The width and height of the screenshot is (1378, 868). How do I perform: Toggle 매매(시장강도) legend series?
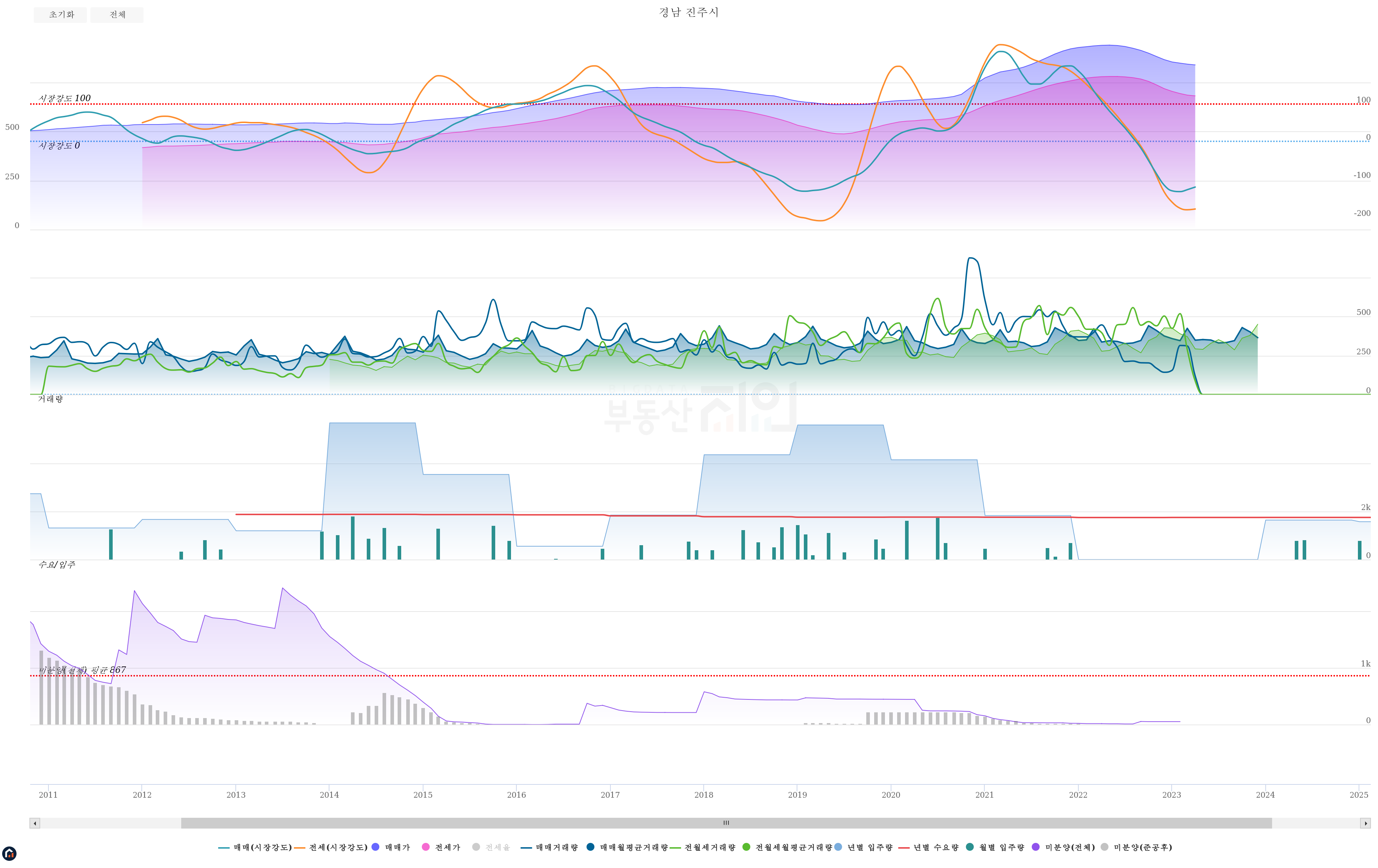(x=262, y=848)
